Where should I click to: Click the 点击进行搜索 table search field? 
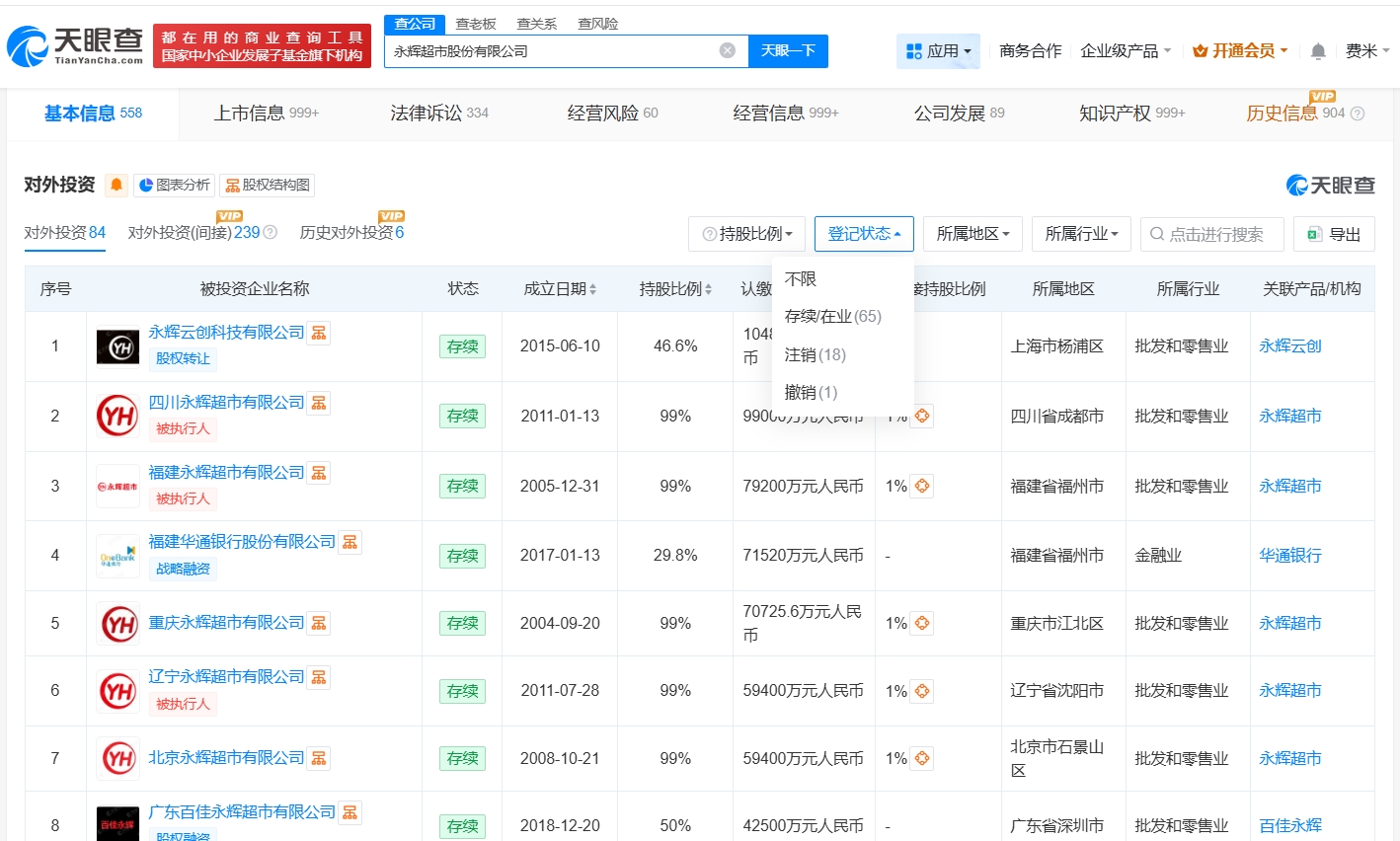click(1214, 234)
